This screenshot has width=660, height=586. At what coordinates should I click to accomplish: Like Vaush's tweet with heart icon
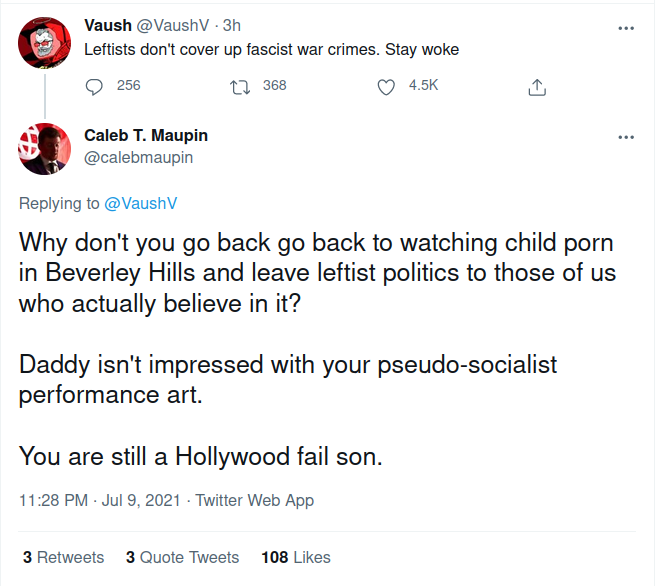click(x=387, y=86)
